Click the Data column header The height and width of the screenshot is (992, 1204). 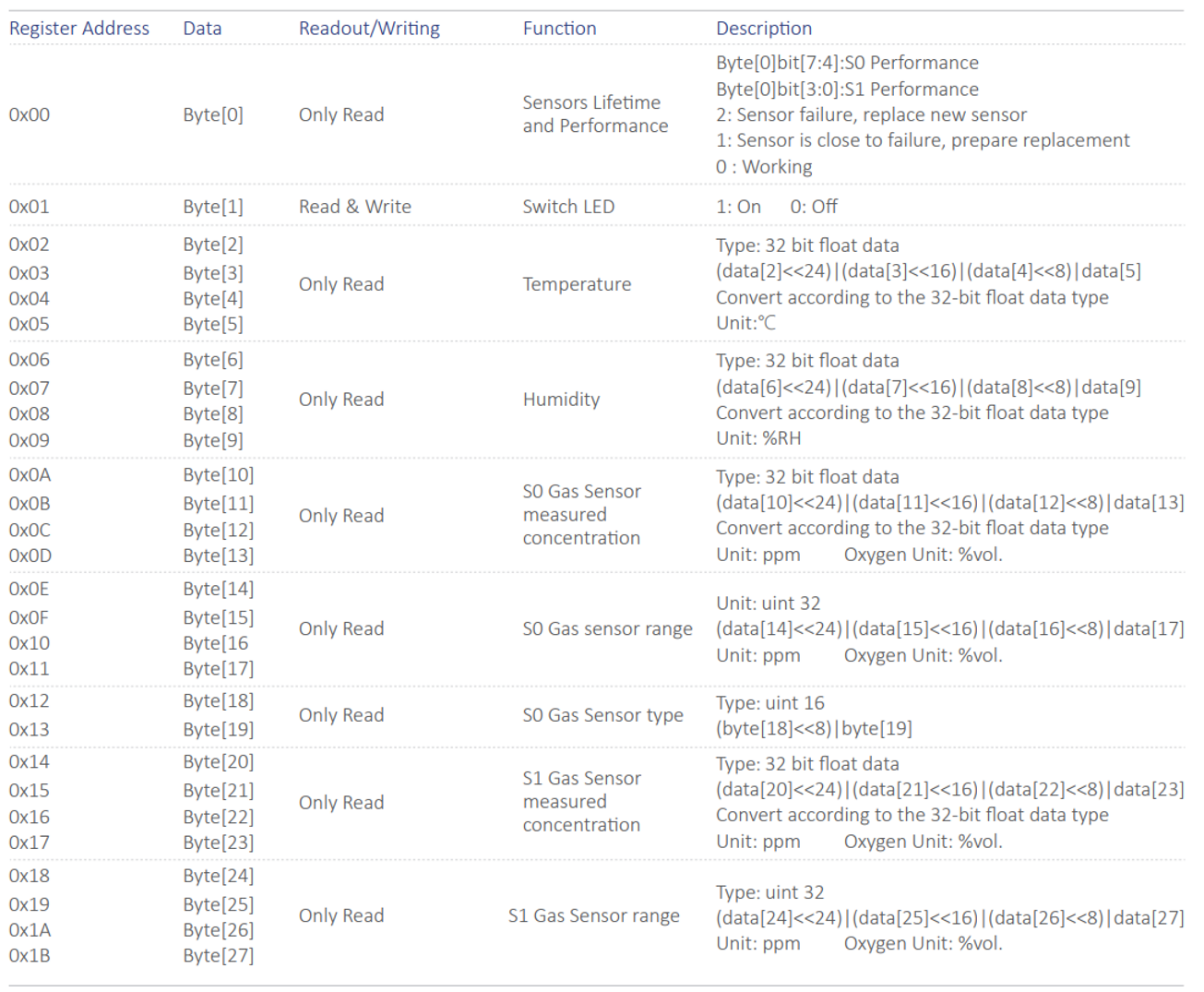click(202, 29)
